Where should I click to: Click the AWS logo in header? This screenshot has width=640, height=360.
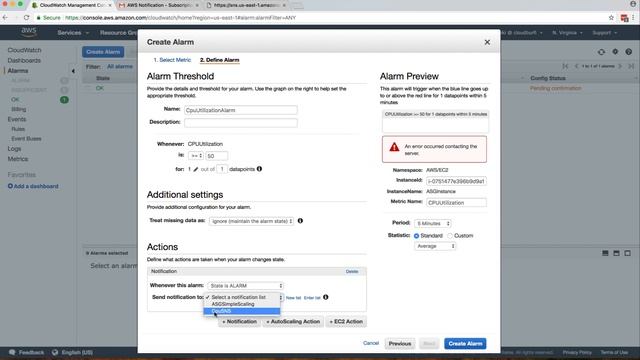(x=29, y=32)
